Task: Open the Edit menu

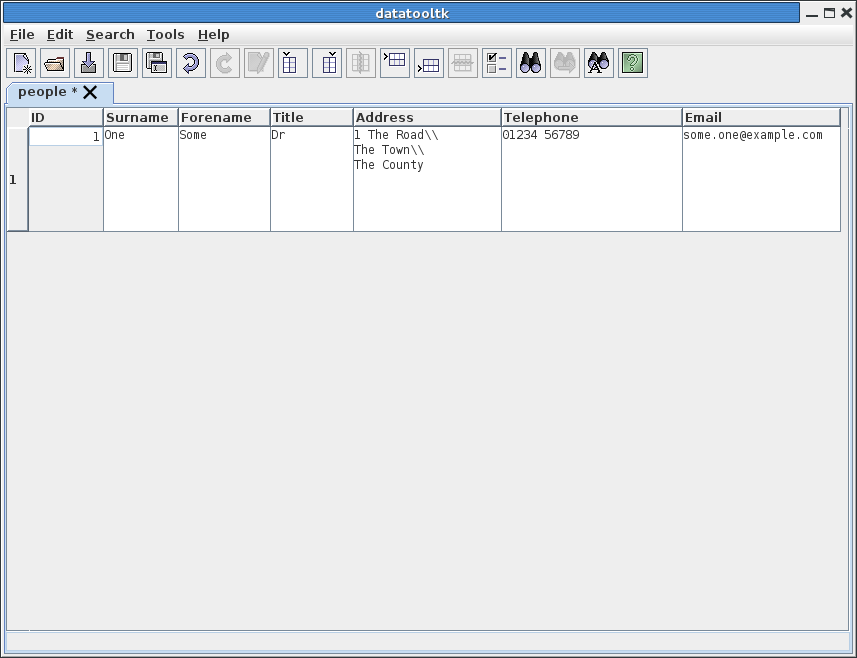Action: pos(60,34)
